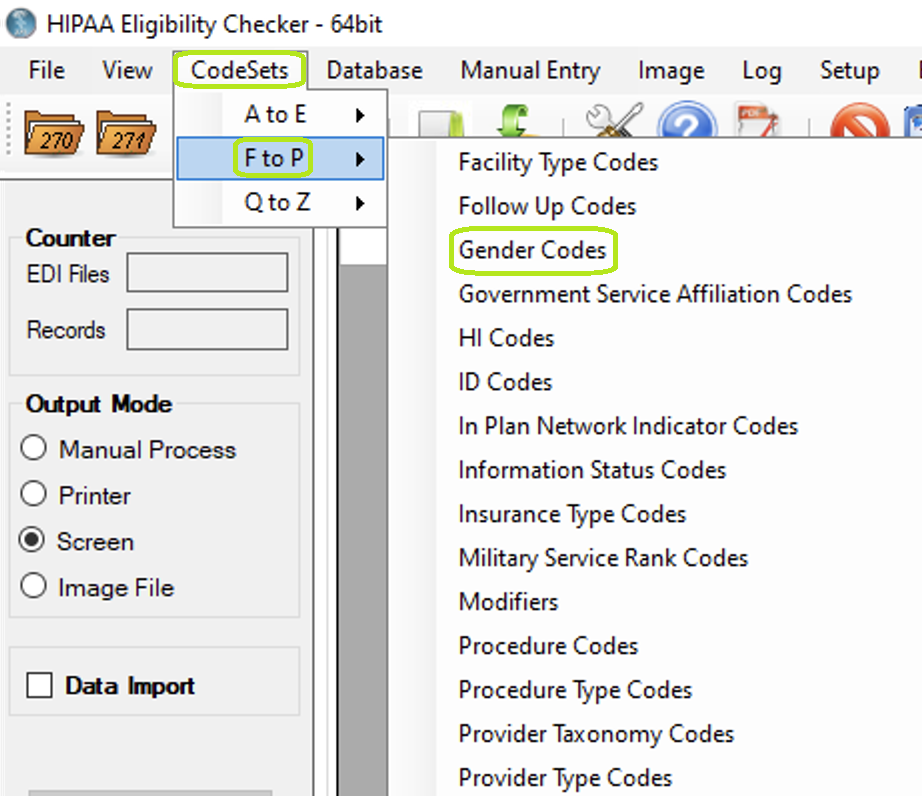
Task: Open the Log menu
Action: tap(762, 70)
